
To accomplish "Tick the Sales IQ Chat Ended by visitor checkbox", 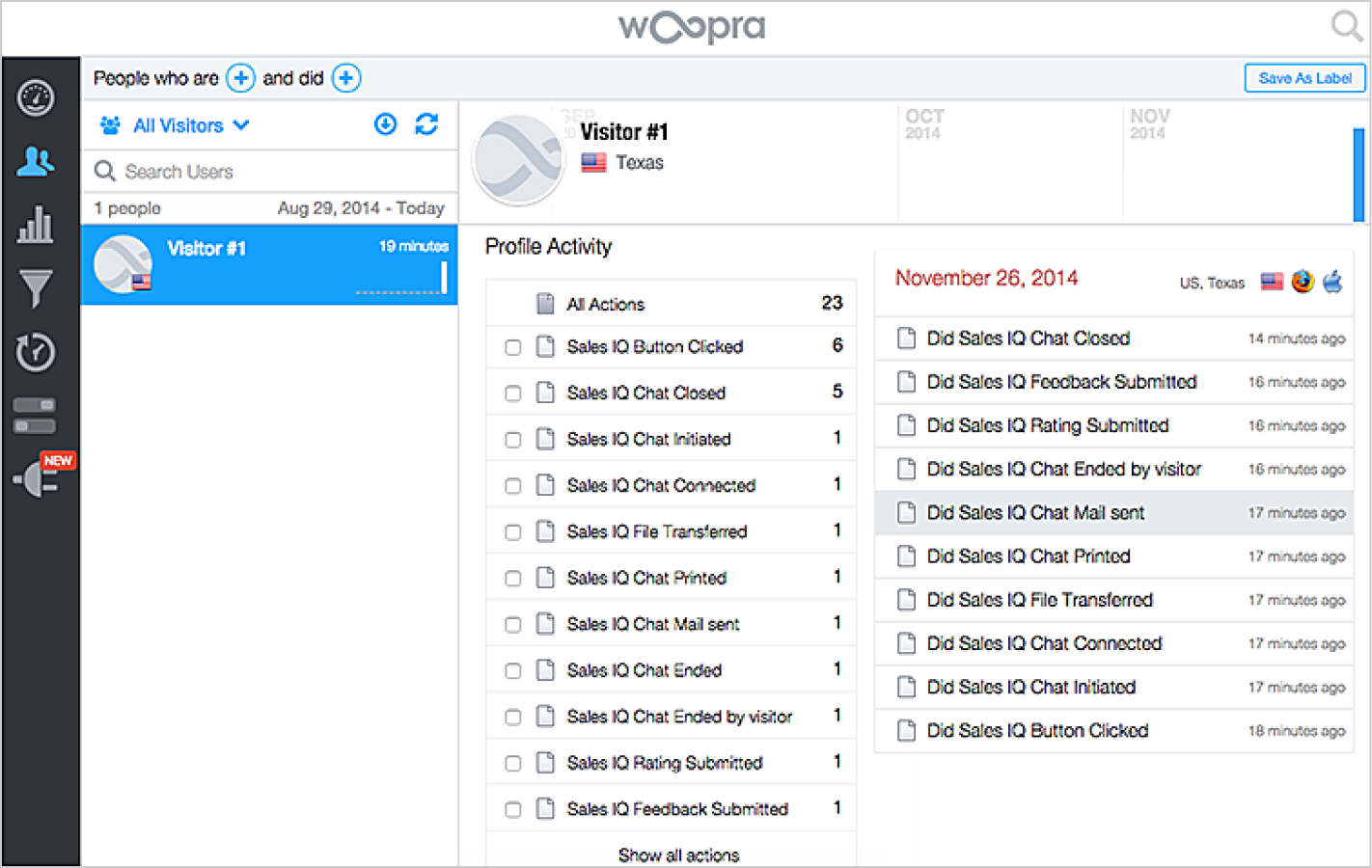I will click(x=513, y=718).
